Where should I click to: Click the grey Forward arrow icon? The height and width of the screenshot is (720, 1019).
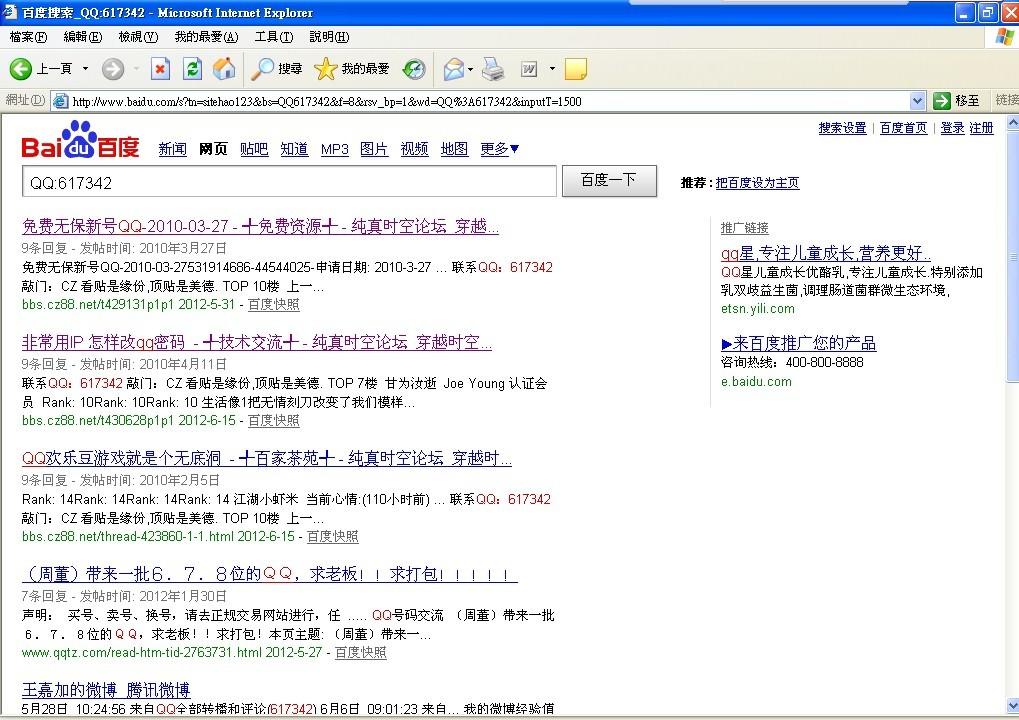pyautogui.click(x=112, y=69)
